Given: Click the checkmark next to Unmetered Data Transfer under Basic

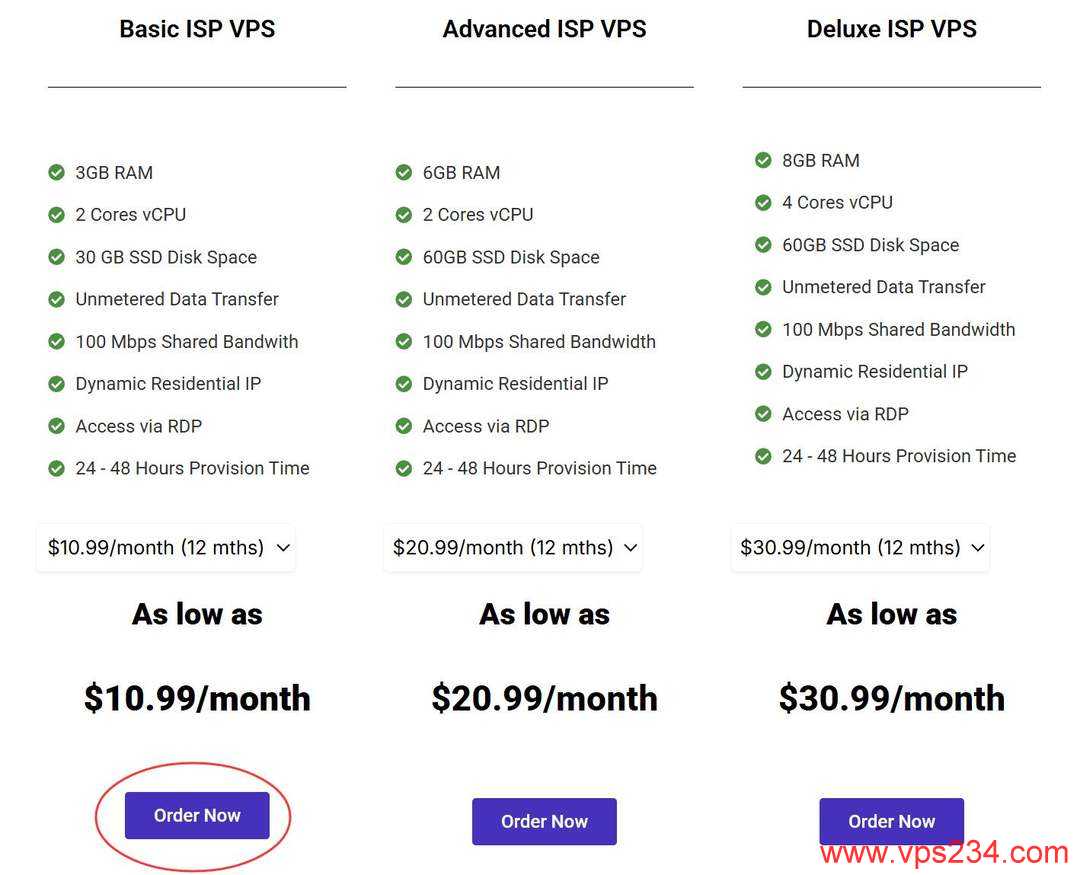Looking at the screenshot, I should click(x=57, y=299).
